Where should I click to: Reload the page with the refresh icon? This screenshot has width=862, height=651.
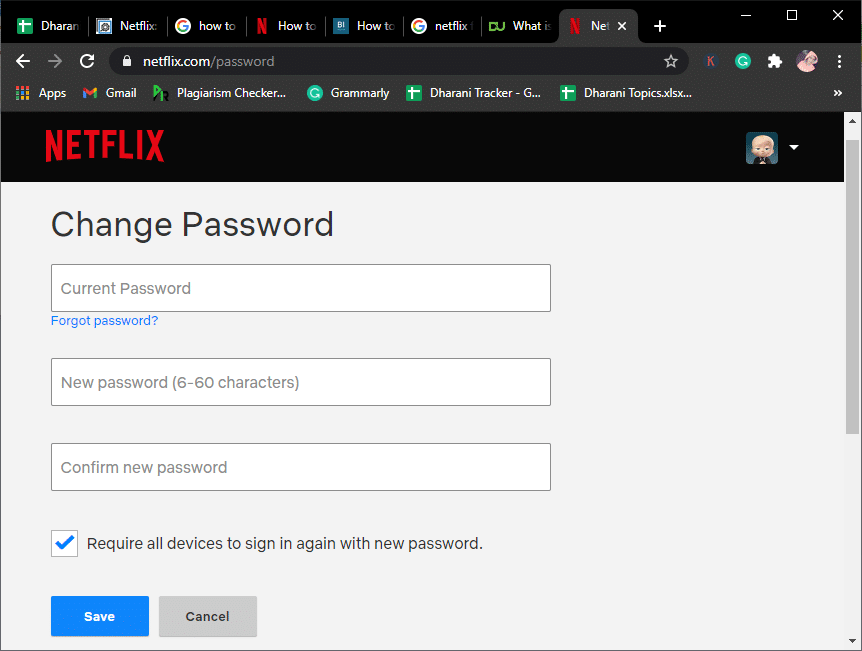pos(87,61)
